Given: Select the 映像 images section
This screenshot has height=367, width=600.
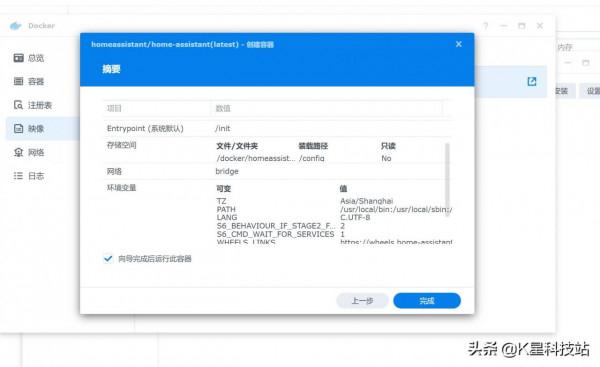Looking at the screenshot, I should pos(42,129).
